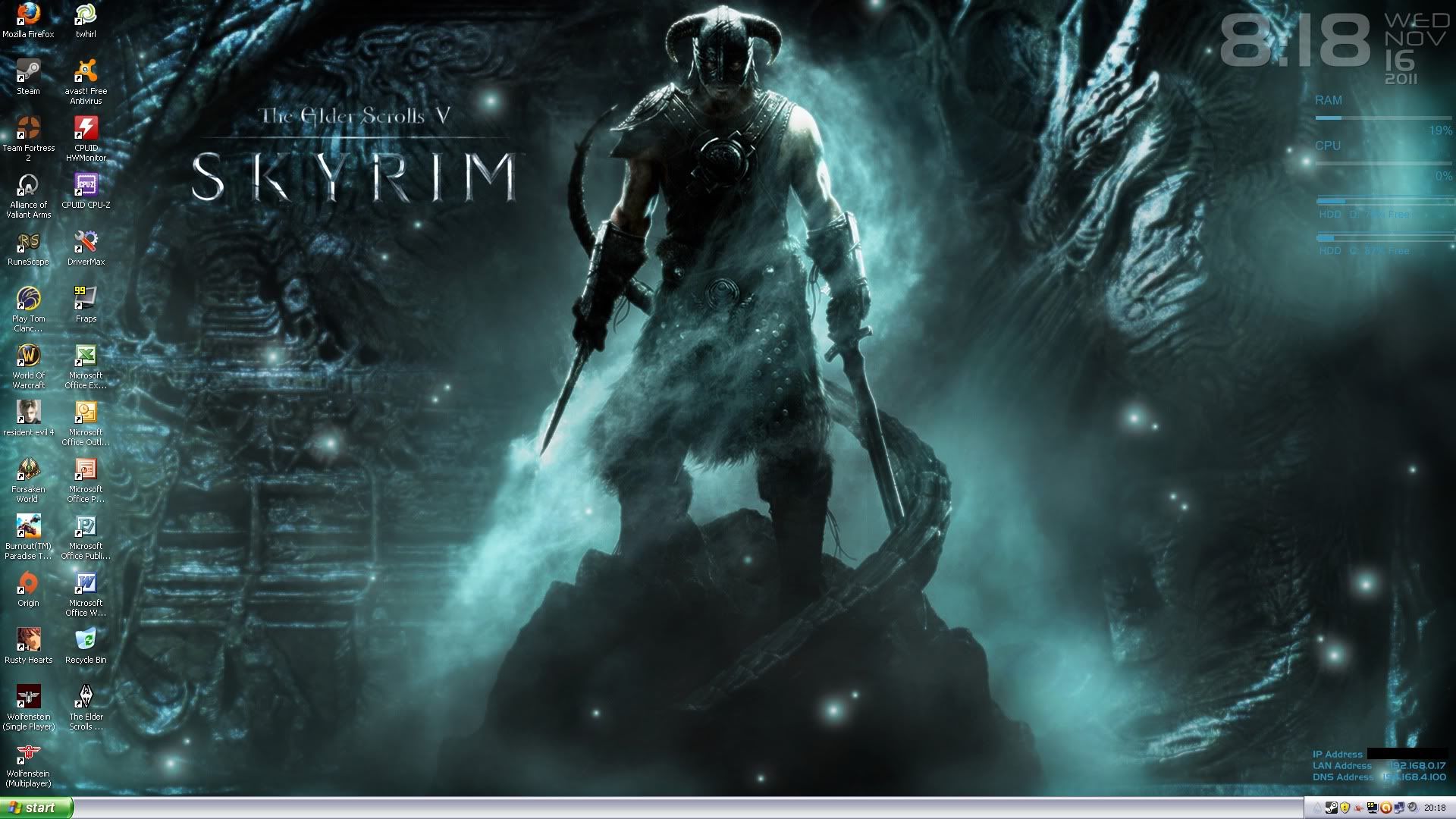The height and width of the screenshot is (819, 1456).
Task: Open the Mozilla Firefox desktop shortcut
Action: coord(28,20)
